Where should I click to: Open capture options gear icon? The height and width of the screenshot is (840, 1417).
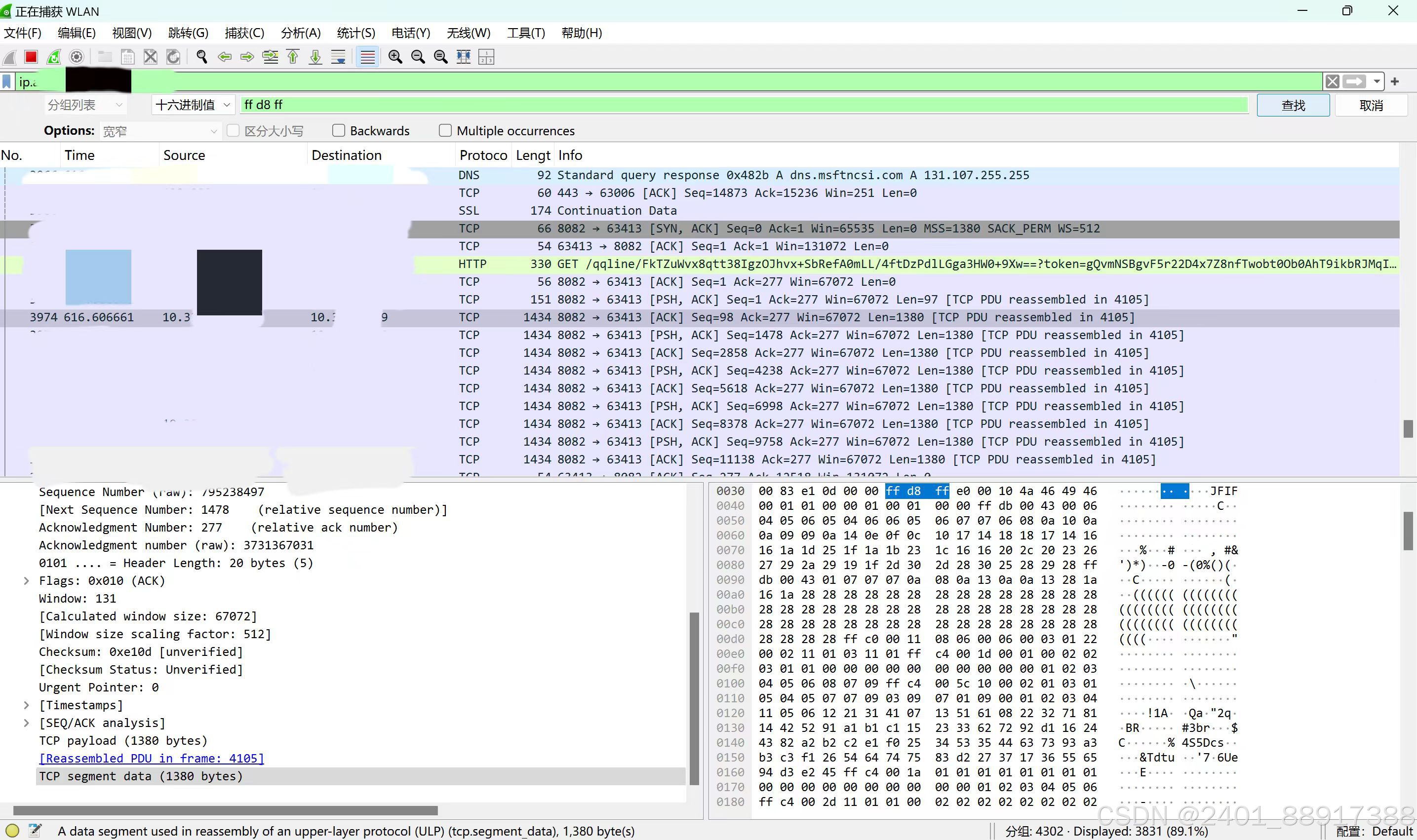click(x=77, y=57)
